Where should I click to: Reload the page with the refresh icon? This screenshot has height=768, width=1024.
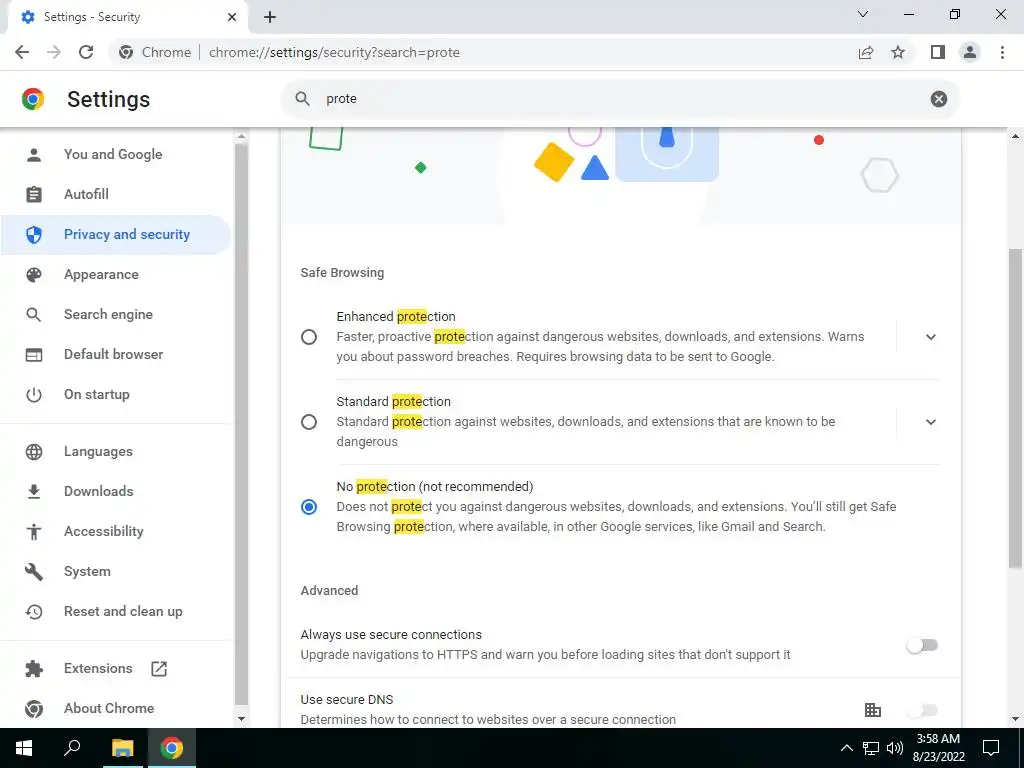point(86,52)
